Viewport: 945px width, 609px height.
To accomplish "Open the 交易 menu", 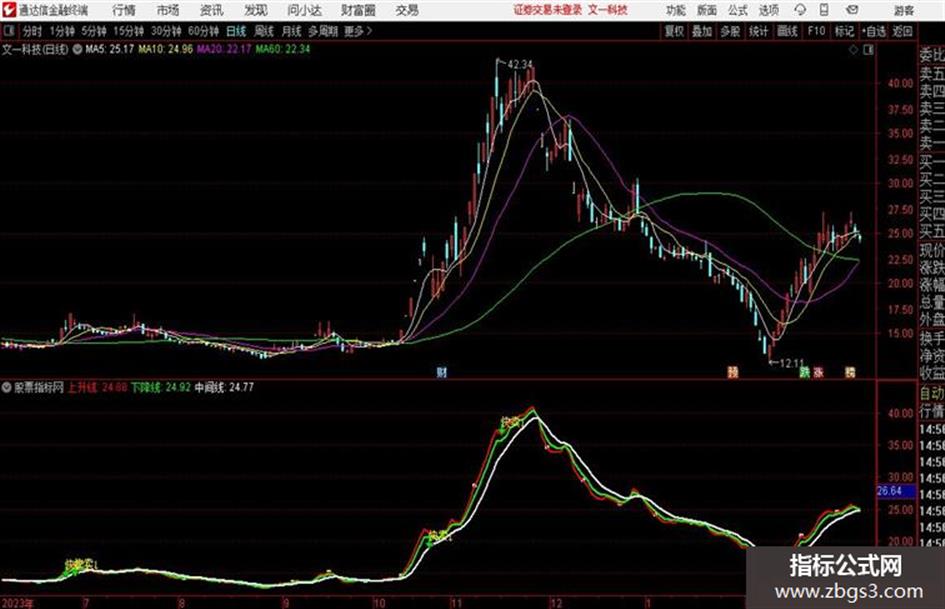I will click(407, 10).
